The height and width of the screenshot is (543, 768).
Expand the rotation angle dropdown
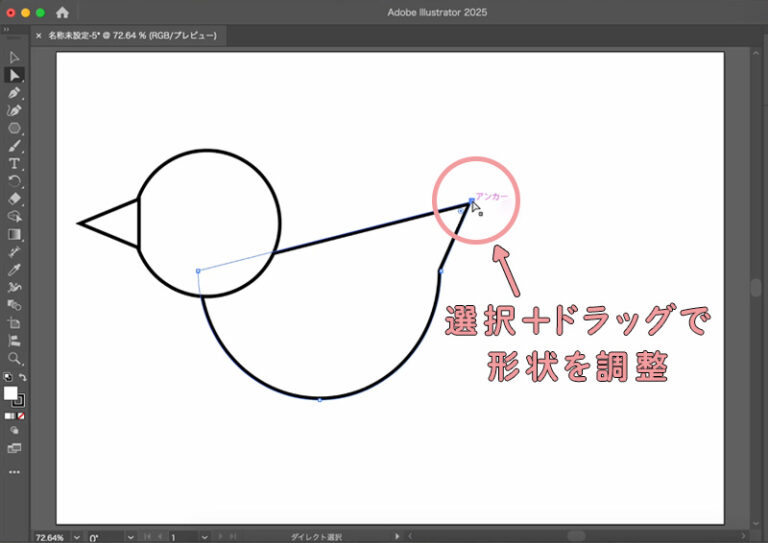click(130, 536)
